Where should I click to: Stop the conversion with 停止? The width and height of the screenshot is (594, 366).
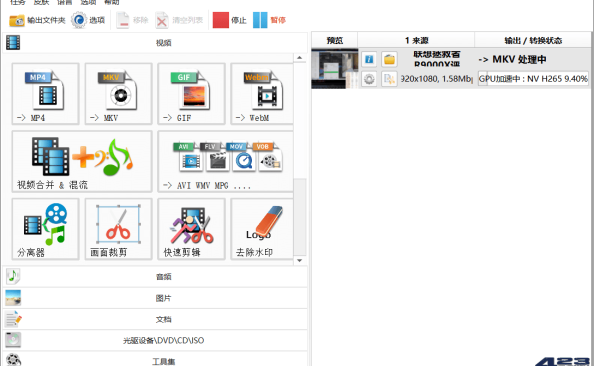coord(230,20)
